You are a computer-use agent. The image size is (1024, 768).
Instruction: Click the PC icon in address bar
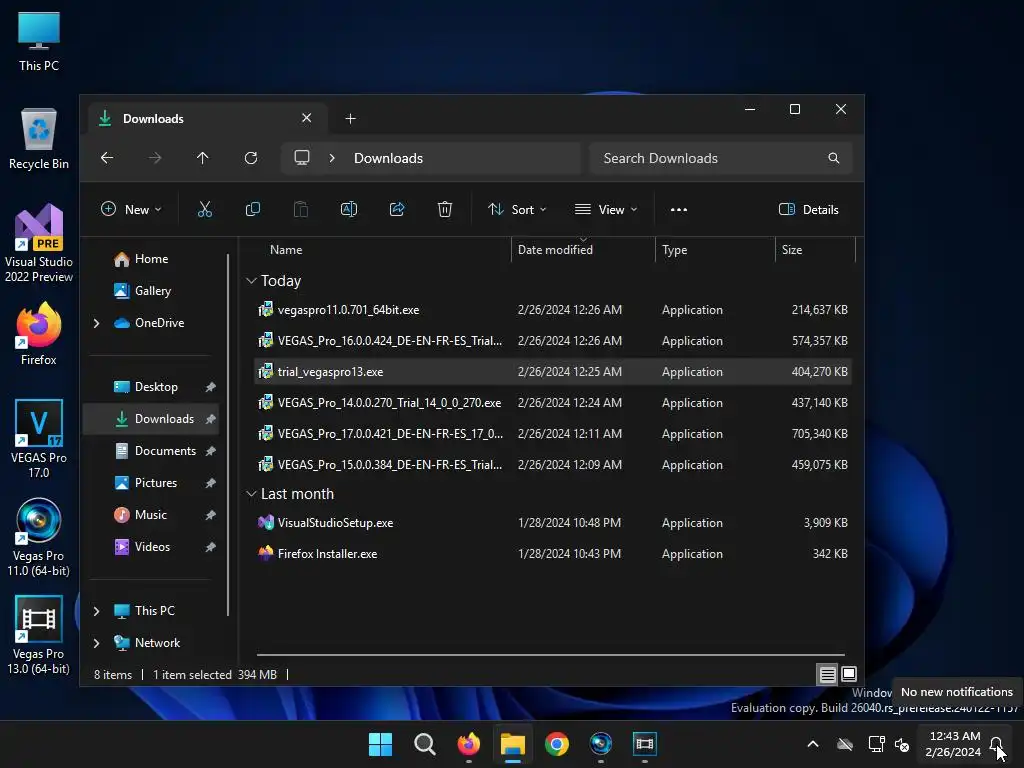[302, 158]
